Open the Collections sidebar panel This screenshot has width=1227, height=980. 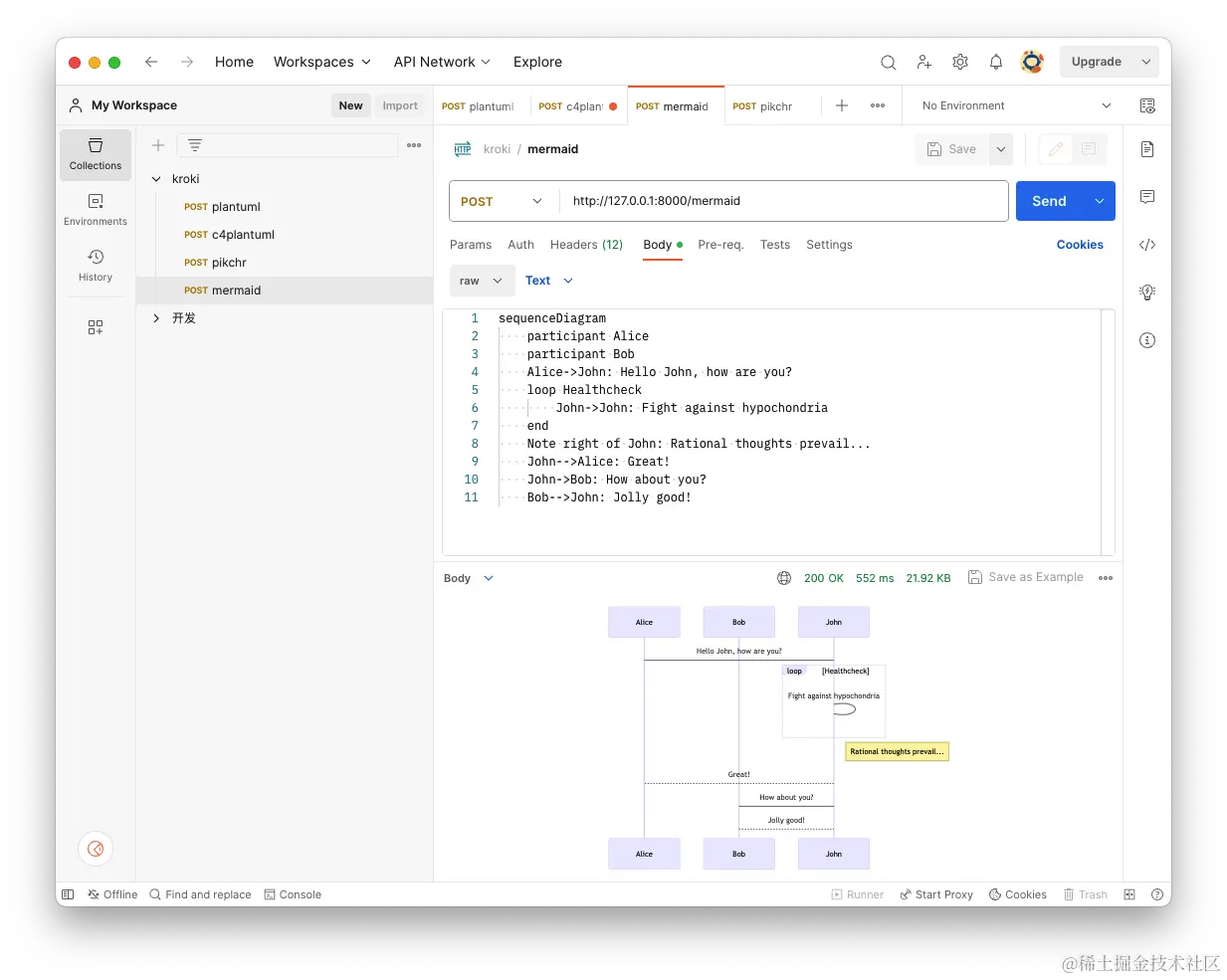96,154
